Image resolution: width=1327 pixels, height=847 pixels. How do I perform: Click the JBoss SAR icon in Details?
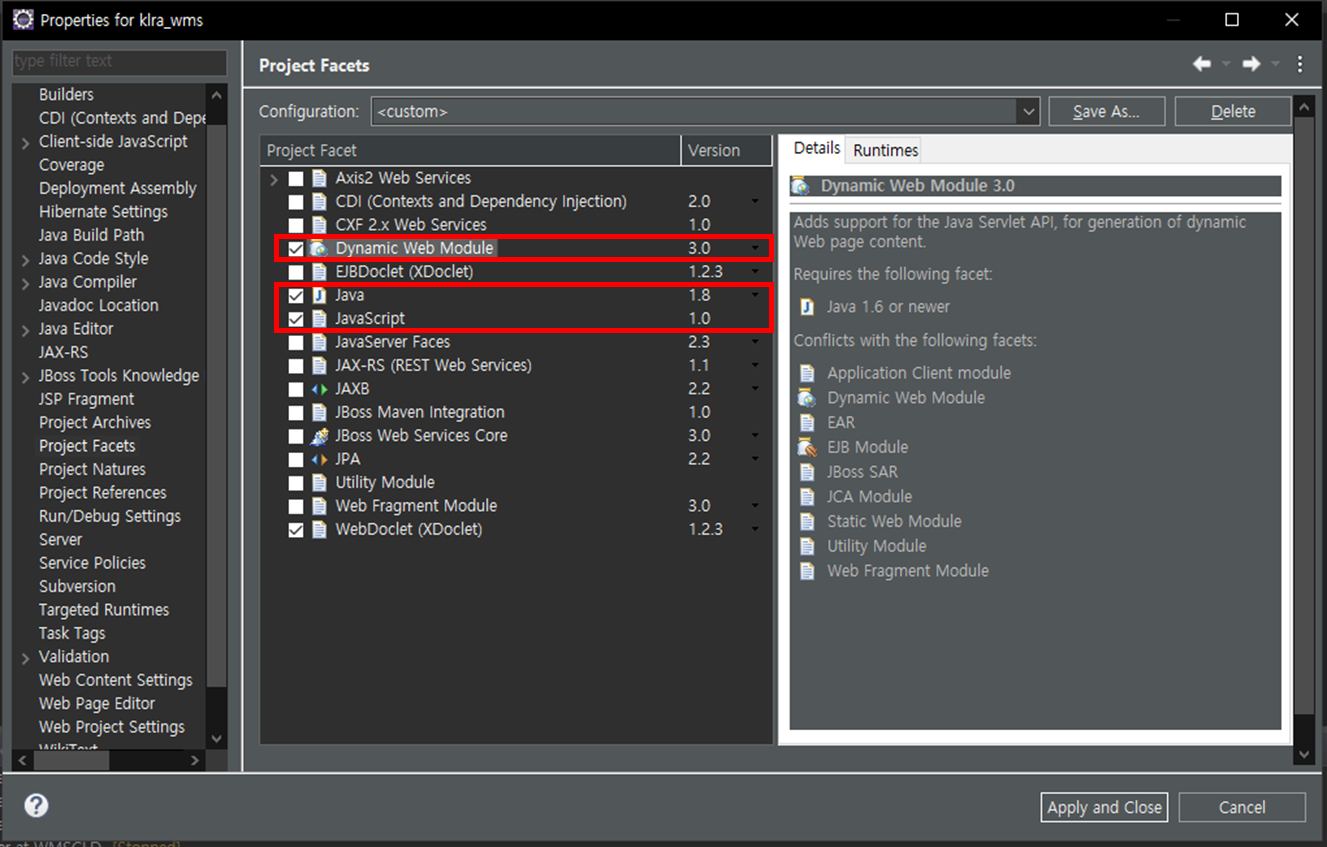tap(807, 472)
